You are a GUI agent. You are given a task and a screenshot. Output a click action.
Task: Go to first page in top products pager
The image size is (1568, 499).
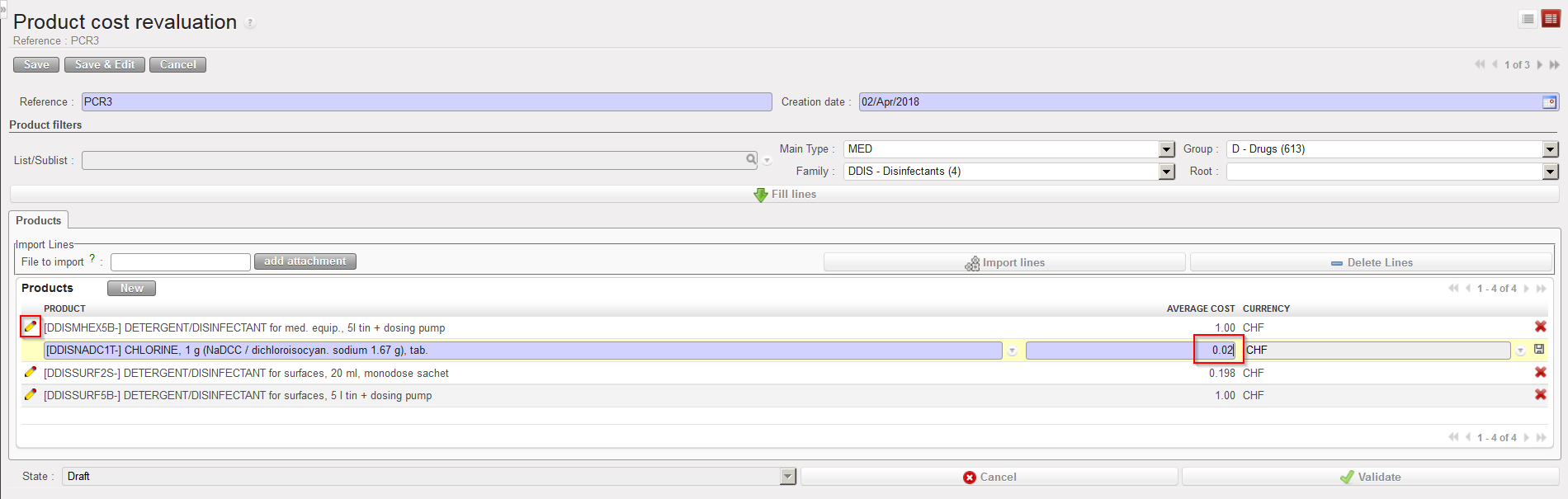pos(1453,288)
